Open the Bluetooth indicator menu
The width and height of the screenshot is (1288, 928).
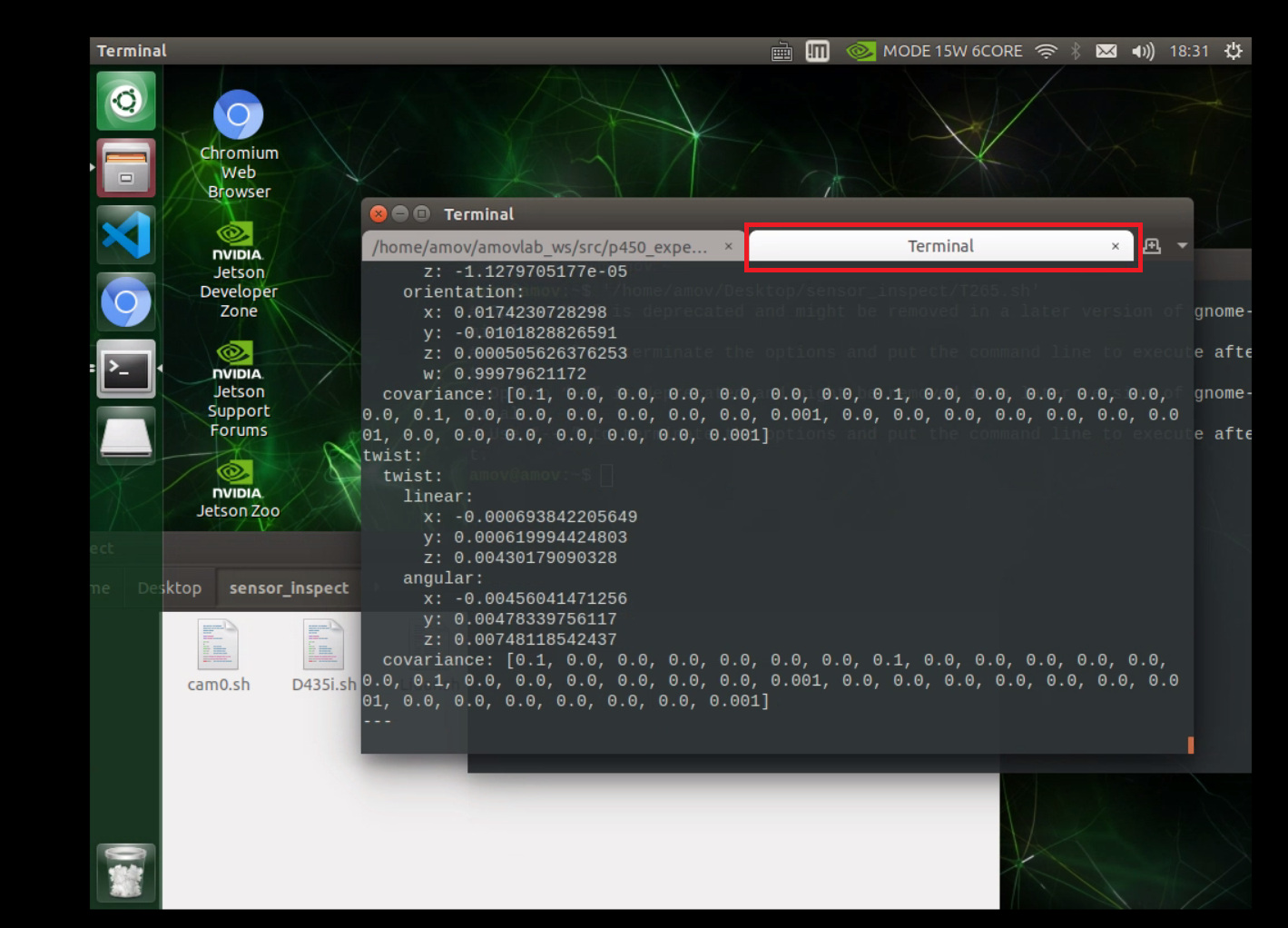(1076, 51)
